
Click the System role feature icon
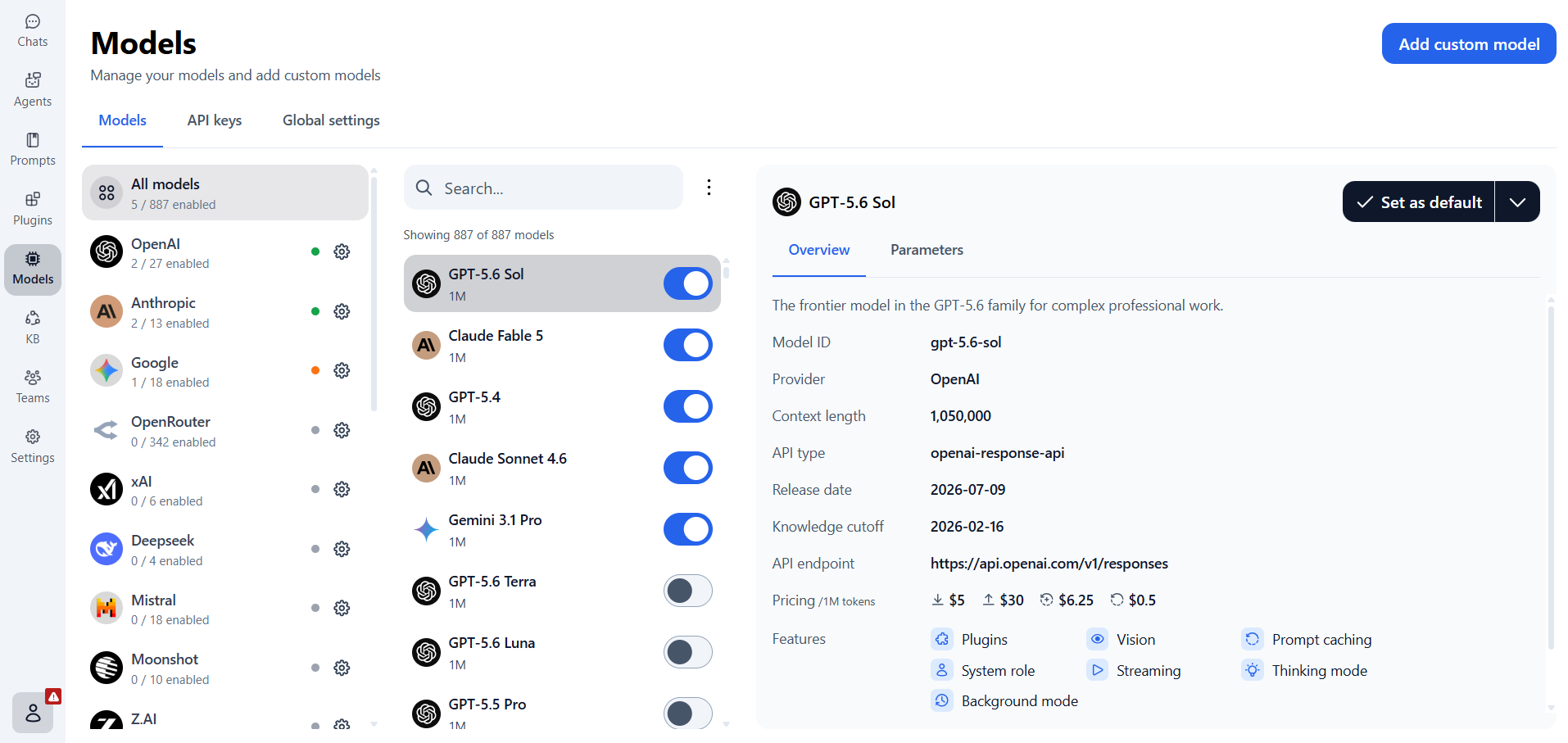942,670
